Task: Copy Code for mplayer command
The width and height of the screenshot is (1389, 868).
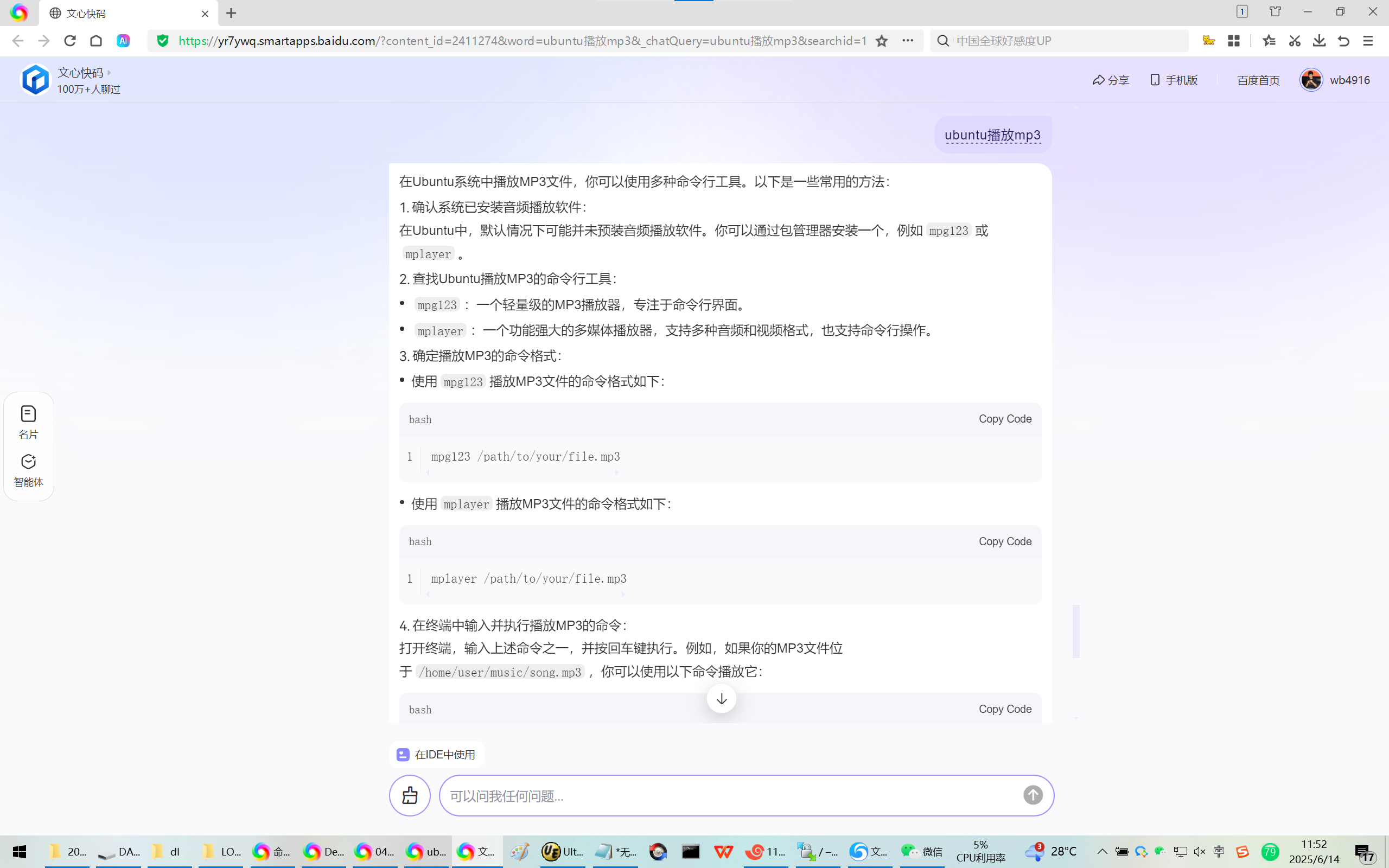Action: click(1004, 541)
